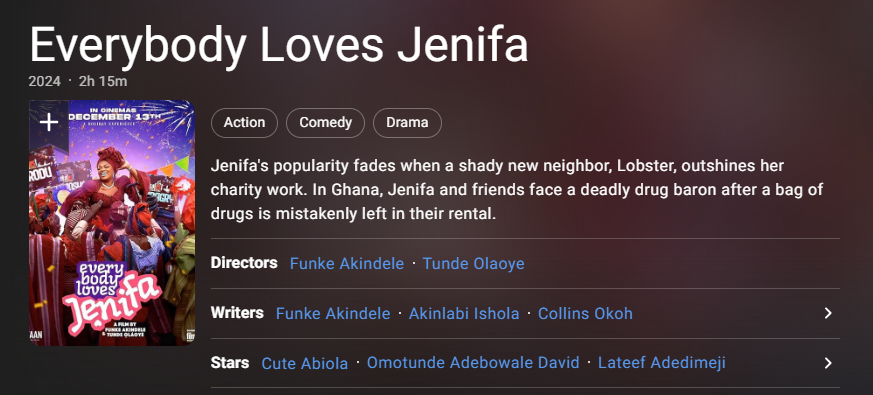The width and height of the screenshot is (873, 395).
Task: Expand the Stars row chevron
Action: click(828, 363)
